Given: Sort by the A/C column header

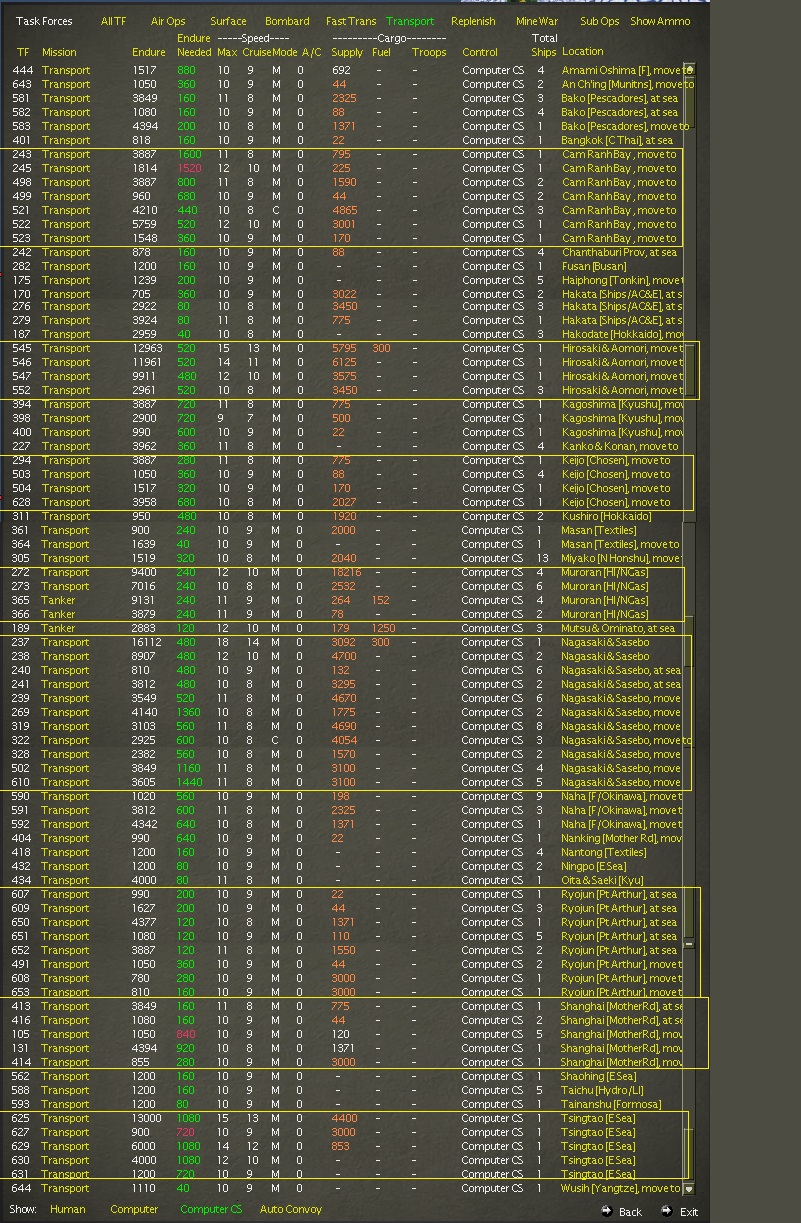Looking at the screenshot, I should tap(311, 52).
